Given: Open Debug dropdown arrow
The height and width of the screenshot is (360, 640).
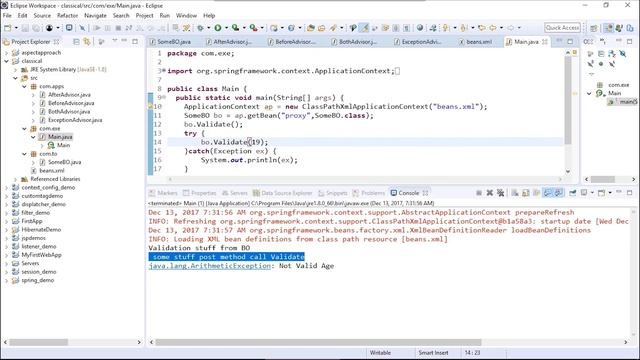Looking at the screenshot, I should (208, 28).
